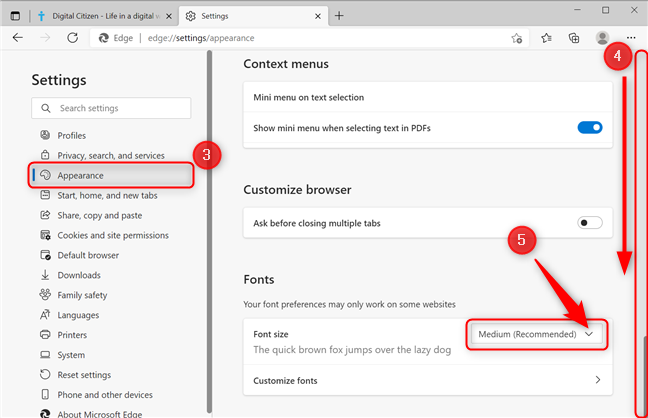Open the vertical tabs panel icon
This screenshot has height=418, width=648.
(15, 16)
